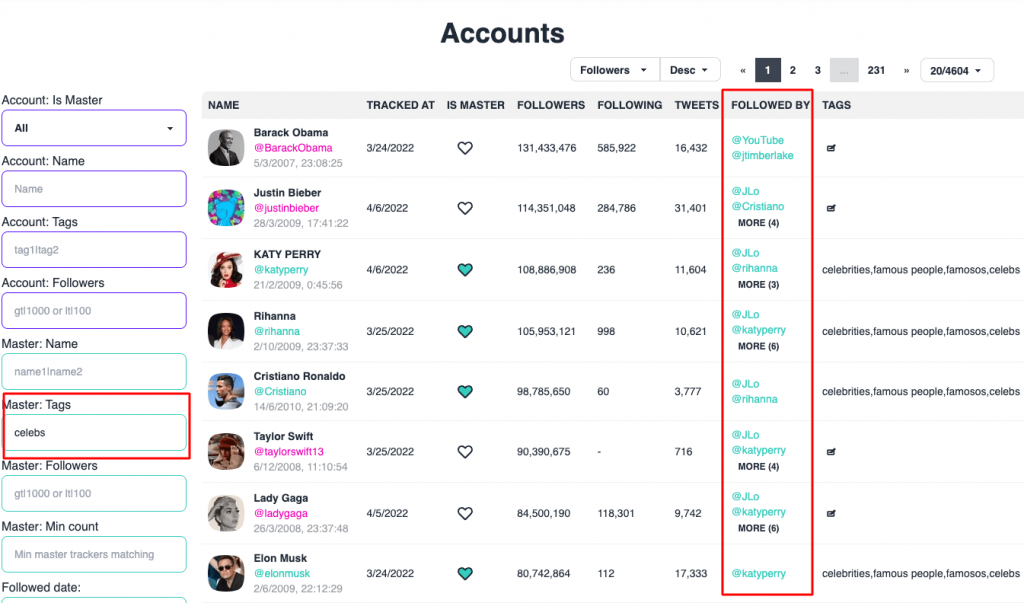Image resolution: width=1024 pixels, height=603 pixels.
Task: Click the Master: Tags input field
Action: pos(94,432)
